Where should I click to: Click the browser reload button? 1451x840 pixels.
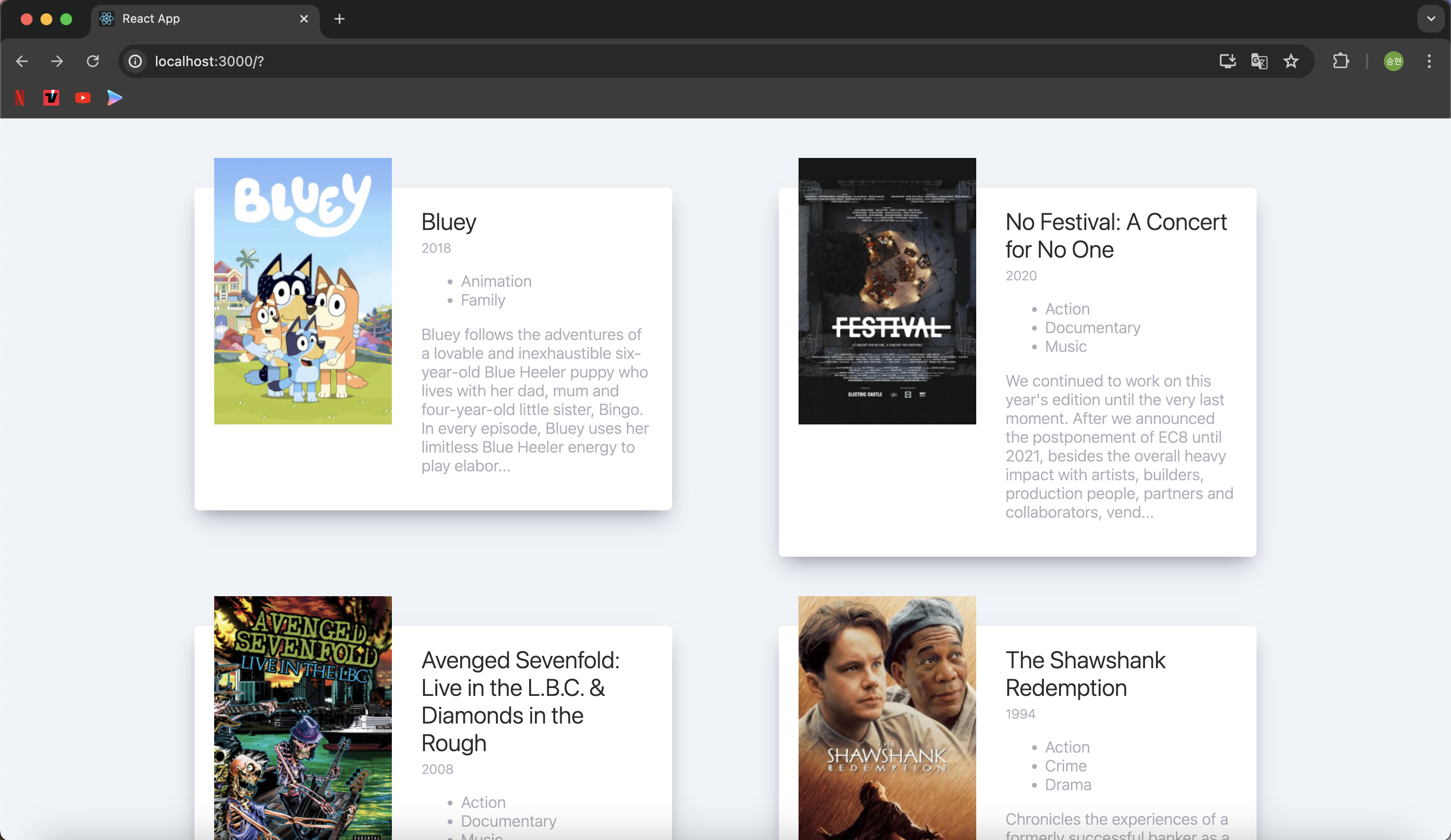[93, 61]
